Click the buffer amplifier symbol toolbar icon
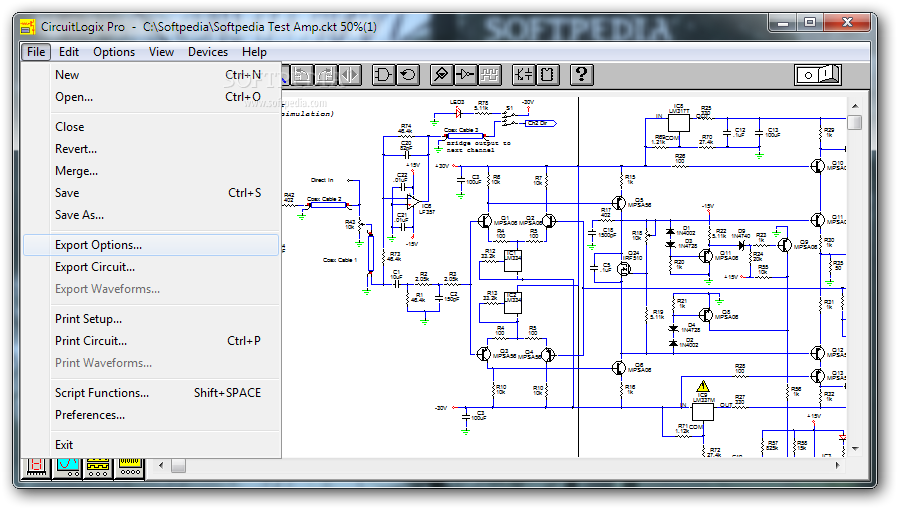Screen dimensions: 898x509 pyautogui.click(x=465, y=75)
